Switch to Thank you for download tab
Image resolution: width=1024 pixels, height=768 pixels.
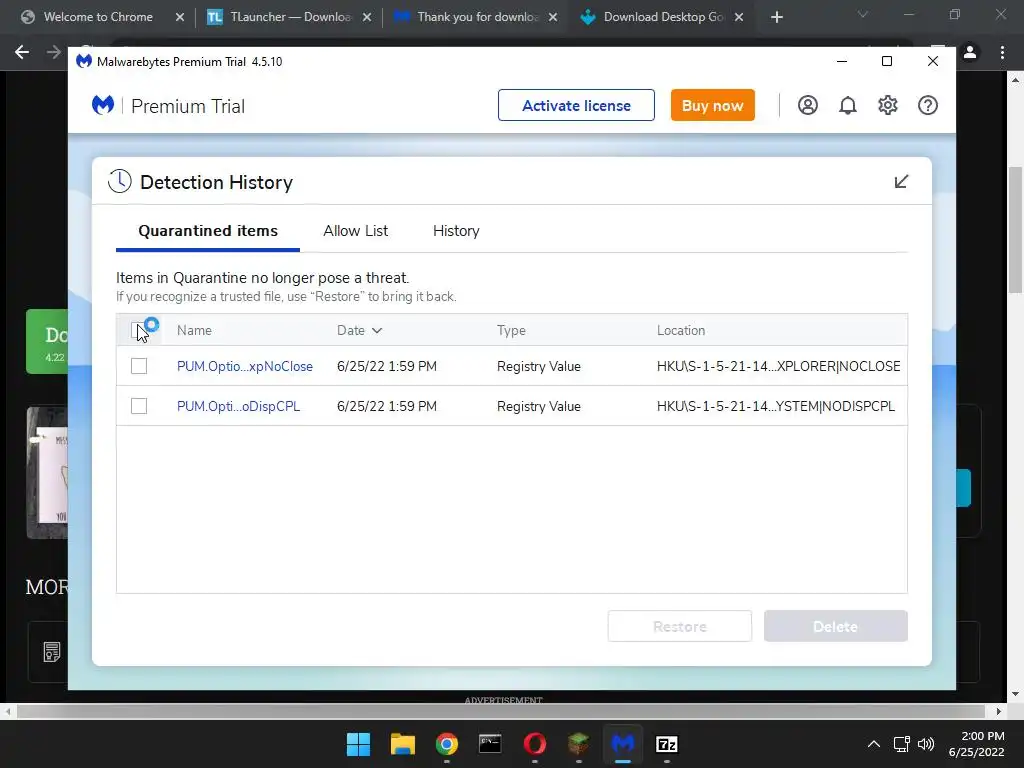click(477, 17)
